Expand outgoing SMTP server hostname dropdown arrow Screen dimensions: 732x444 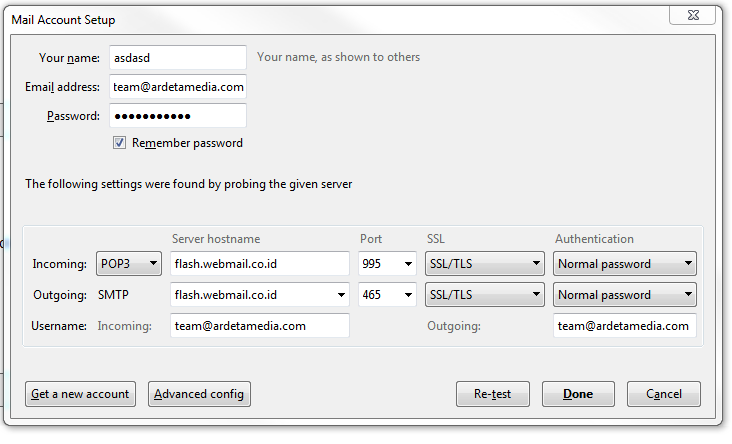tap(341, 295)
